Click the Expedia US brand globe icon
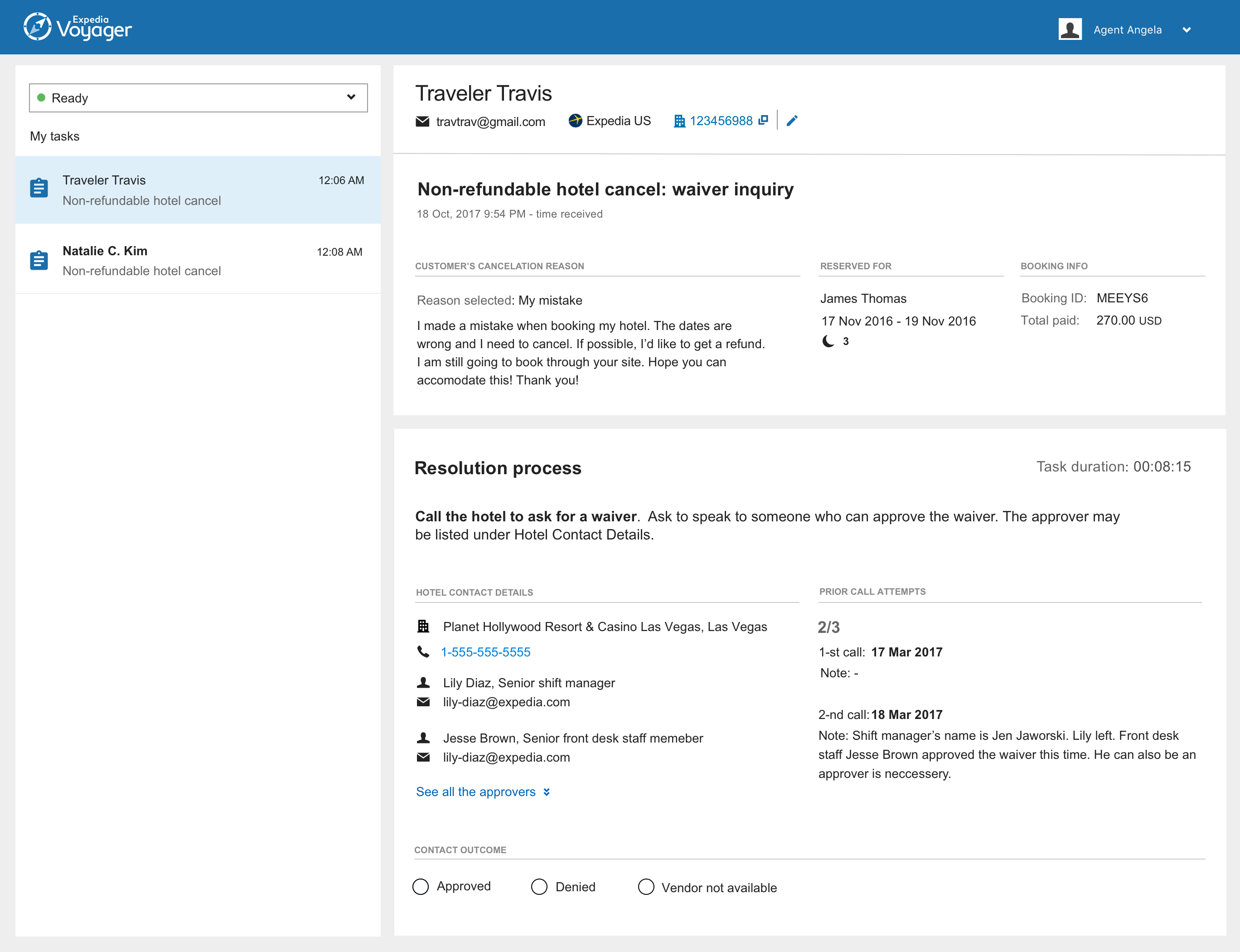 tap(575, 121)
